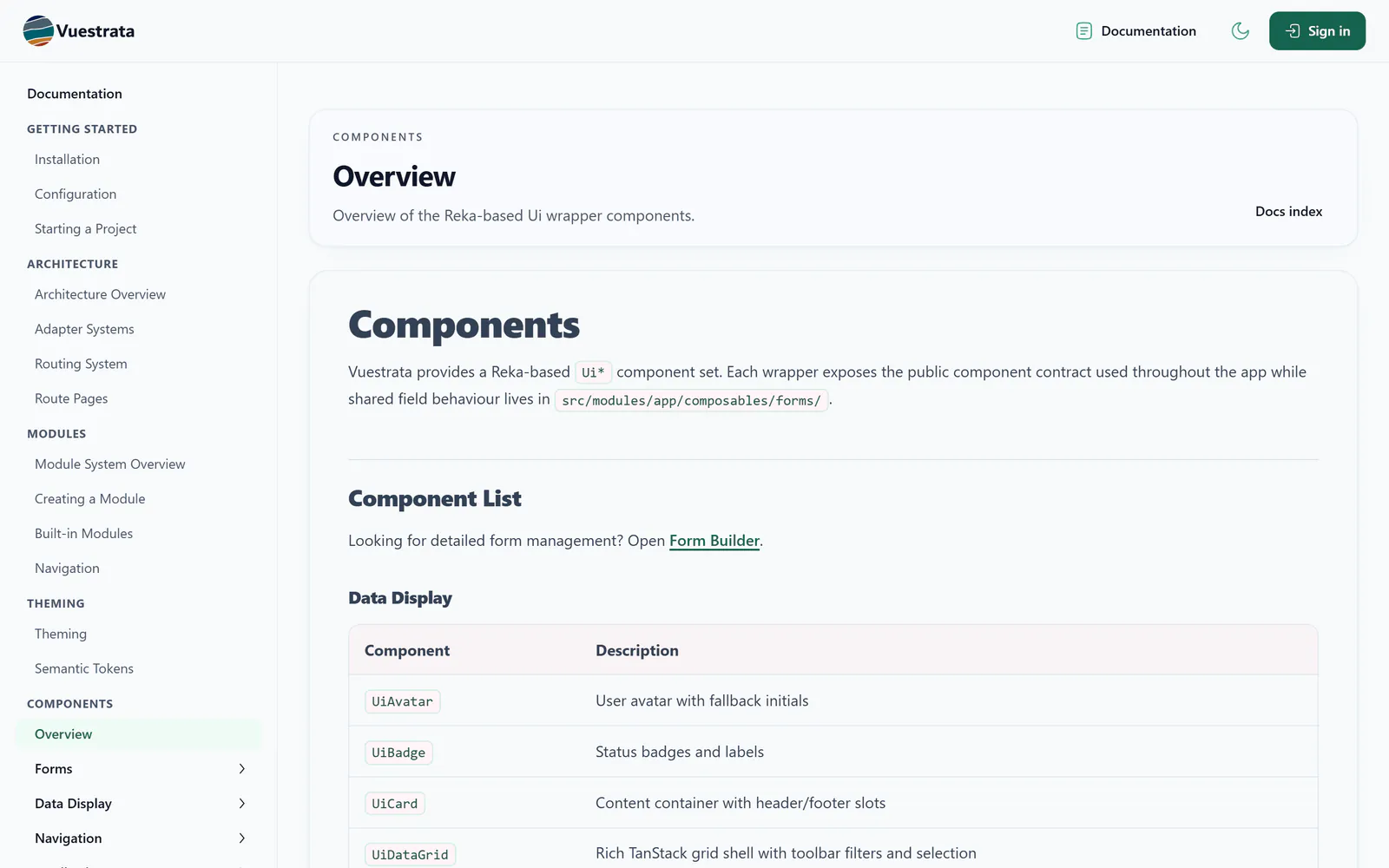Image resolution: width=1389 pixels, height=868 pixels.
Task: Click the Documentation heading in sidebar
Action: 75,94
